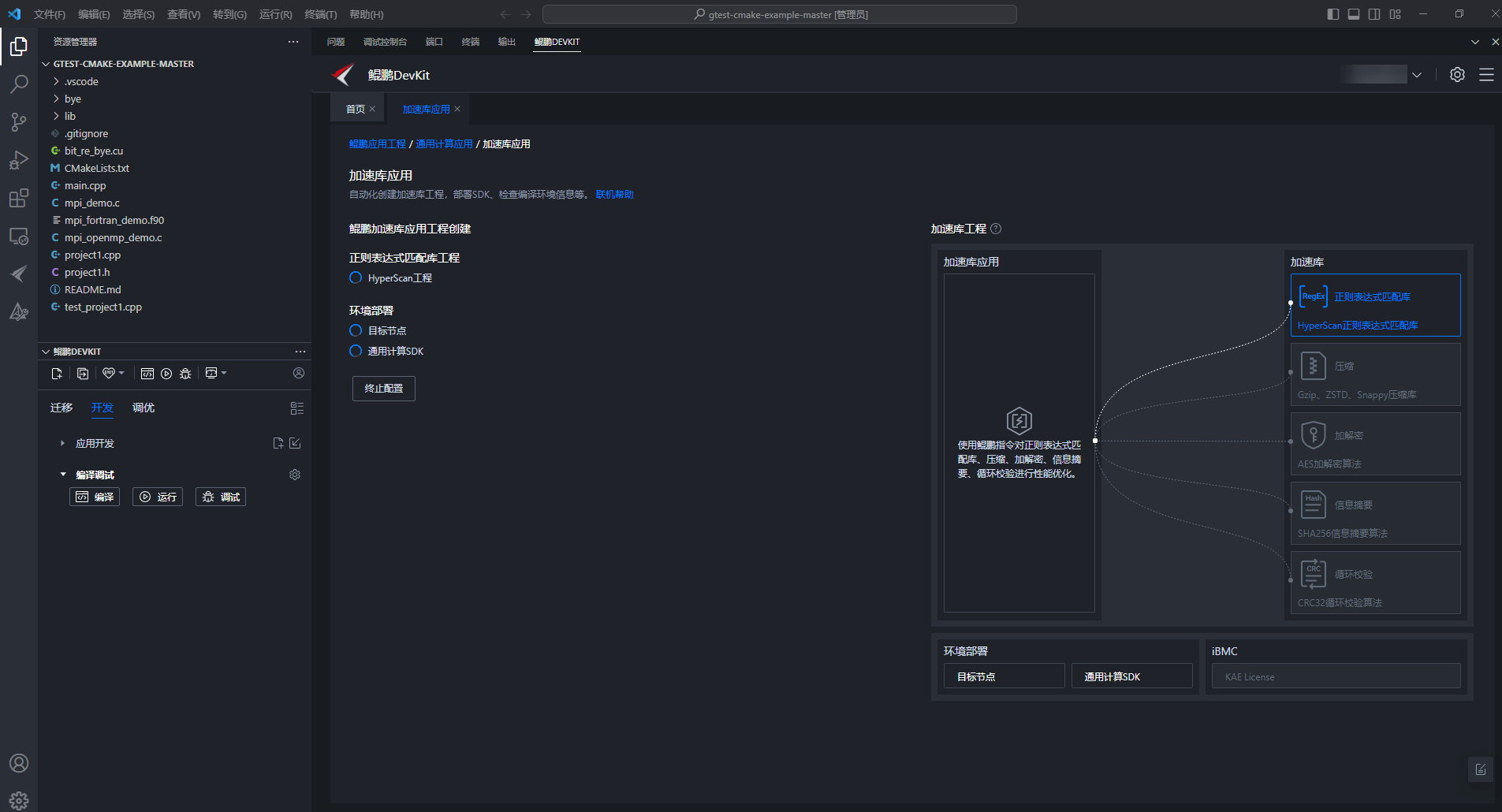Switch to the 调试控制台 panel tab
Viewport: 1502px width, 812px height.
tap(385, 42)
